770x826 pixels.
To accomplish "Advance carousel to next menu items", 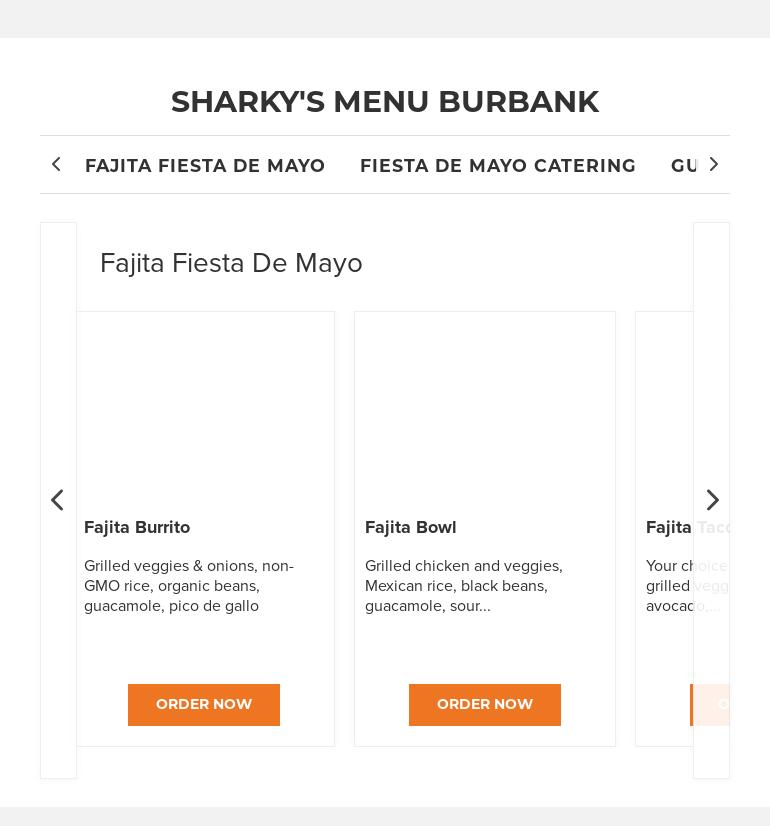I will pos(711,500).
